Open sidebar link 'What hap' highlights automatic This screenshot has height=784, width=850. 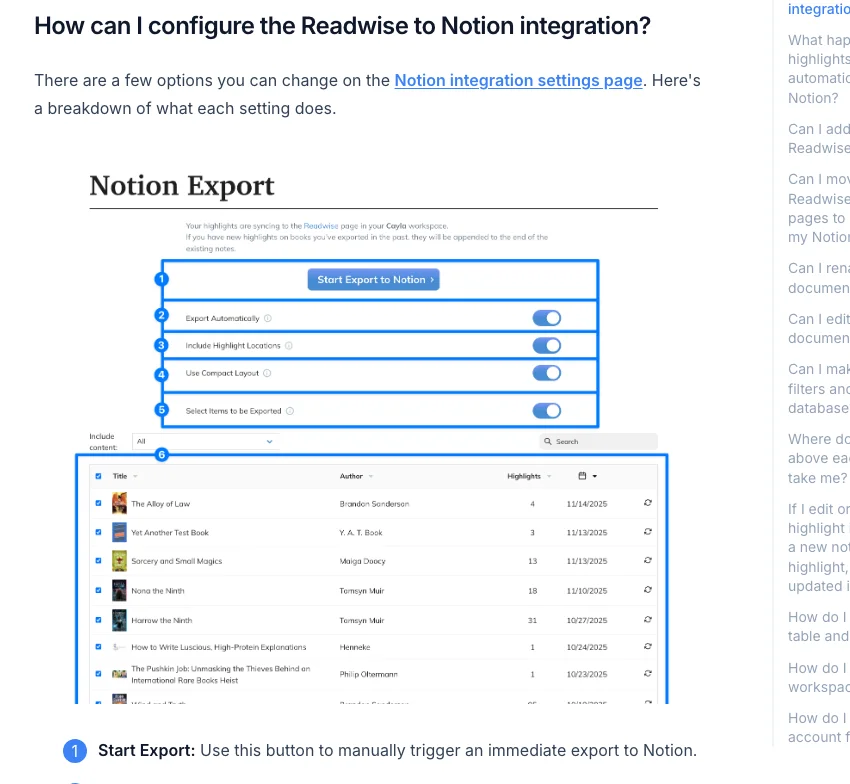pos(819,69)
